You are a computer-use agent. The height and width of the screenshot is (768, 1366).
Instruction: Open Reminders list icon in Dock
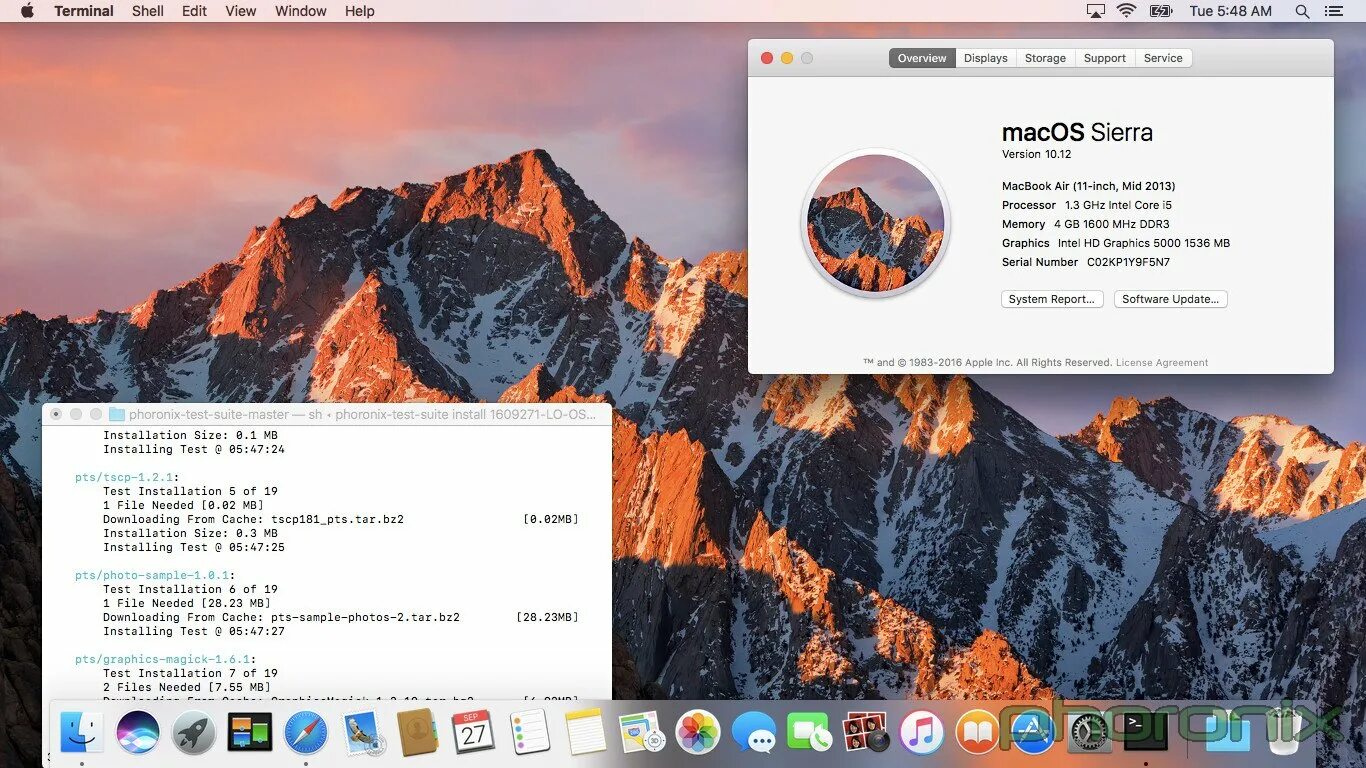pyautogui.click(x=530, y=733)
